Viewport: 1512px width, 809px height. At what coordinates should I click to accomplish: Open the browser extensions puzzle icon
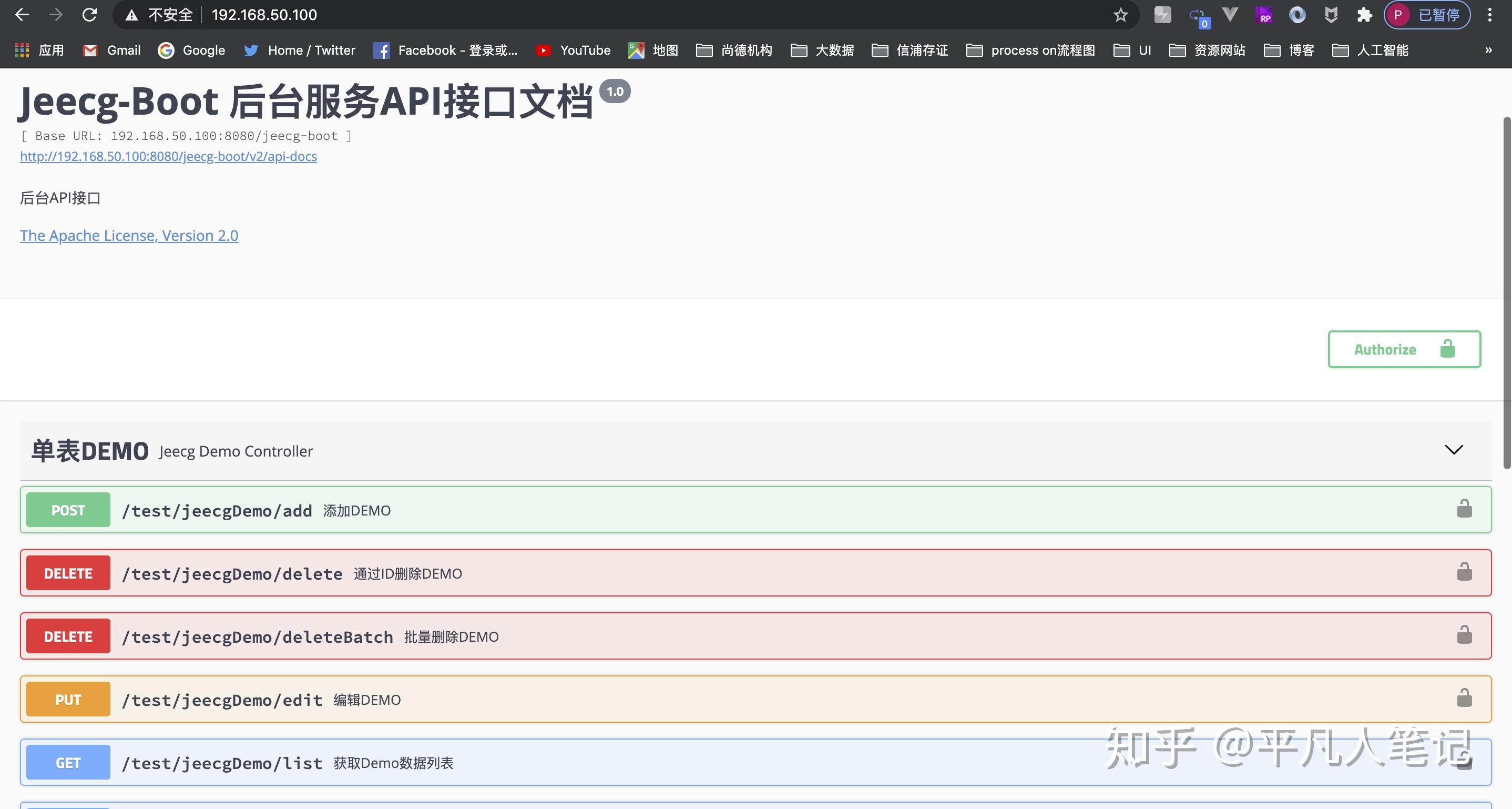1365,14
